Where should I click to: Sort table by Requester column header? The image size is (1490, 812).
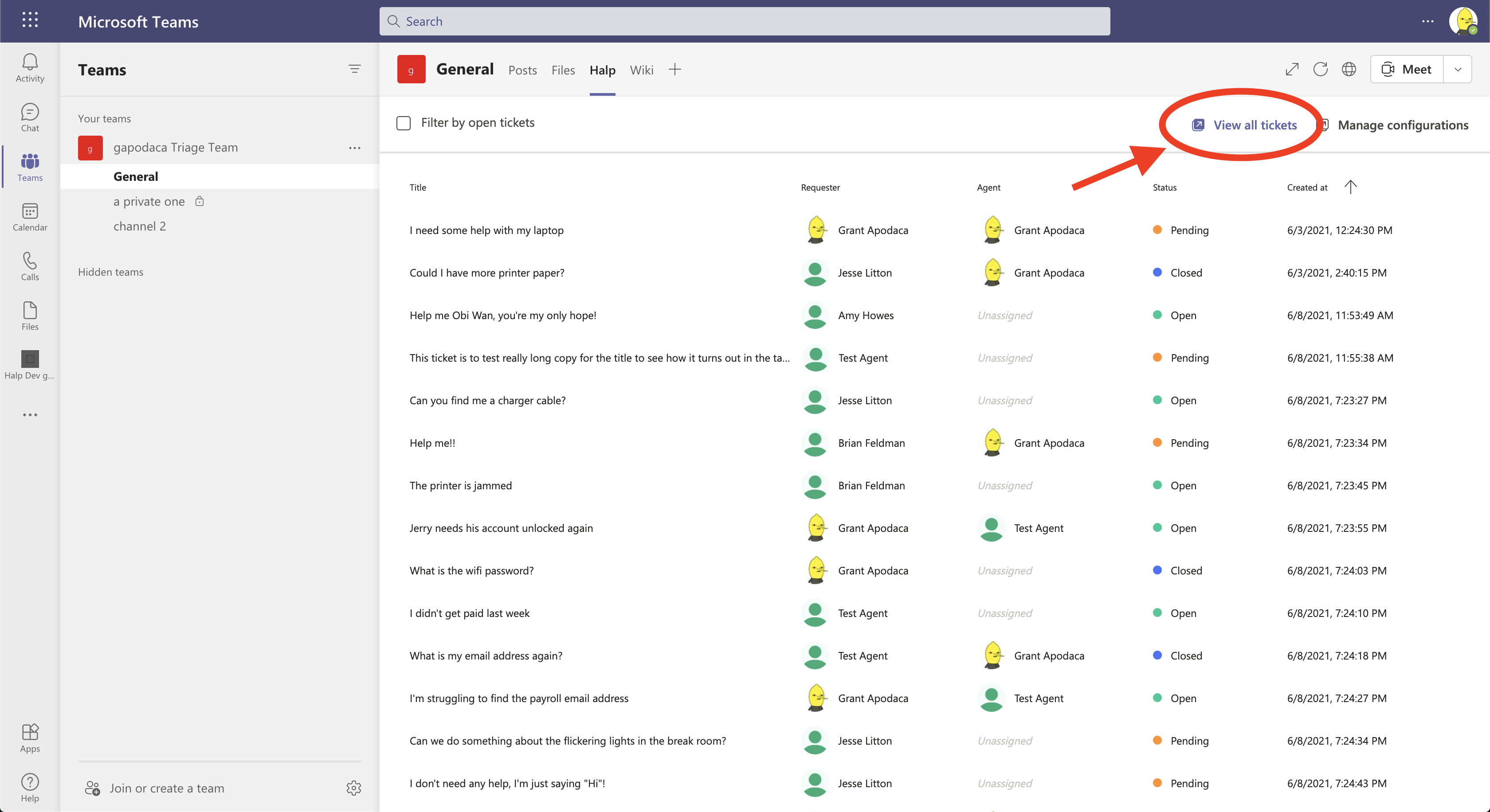(x=820, y=187)
